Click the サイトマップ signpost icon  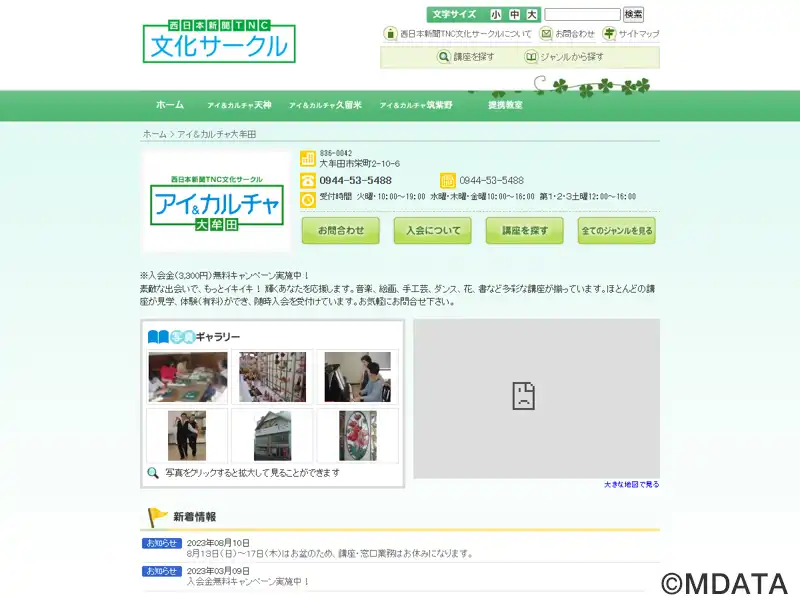click(x=609, y=34)
